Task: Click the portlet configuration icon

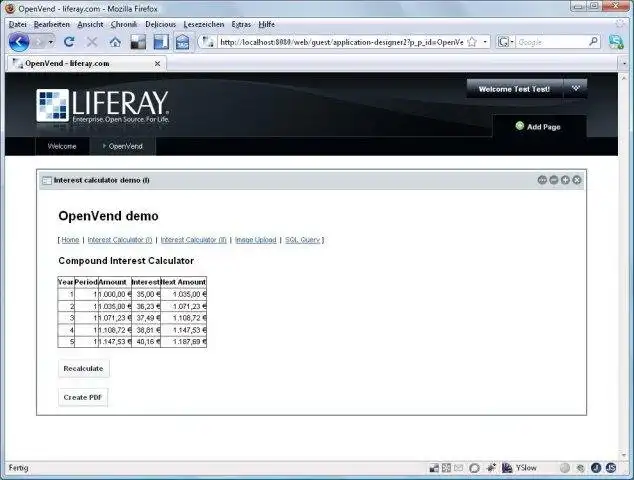Action: (x=542, y=180)
